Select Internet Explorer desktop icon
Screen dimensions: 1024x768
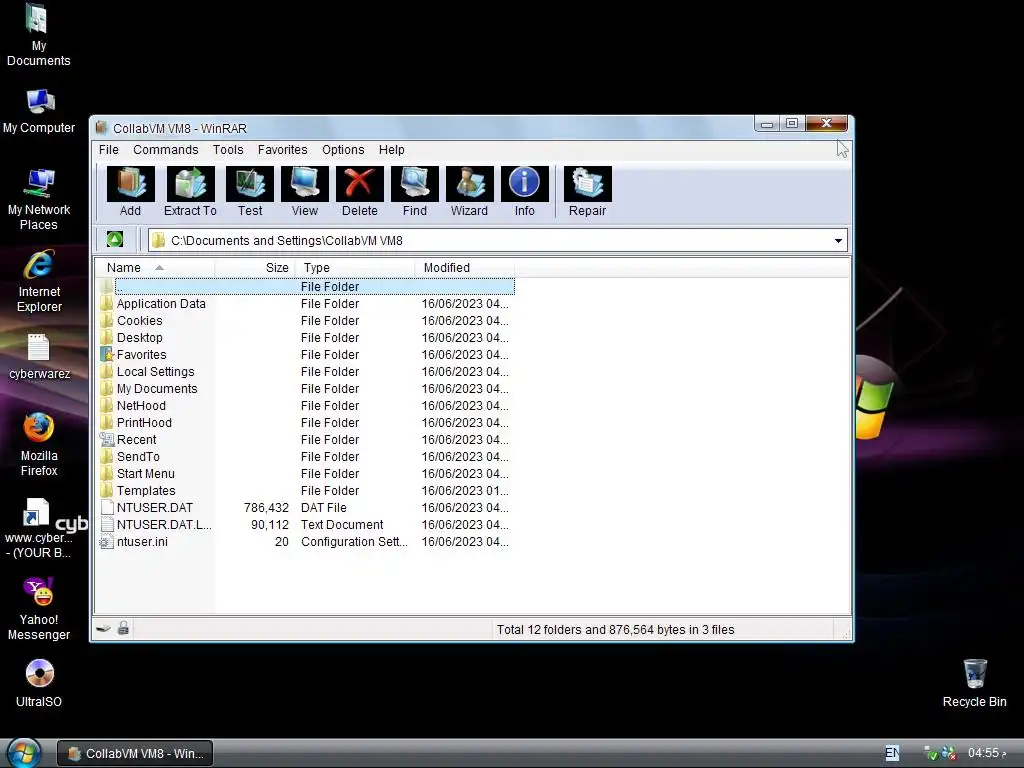coord(39,281)
